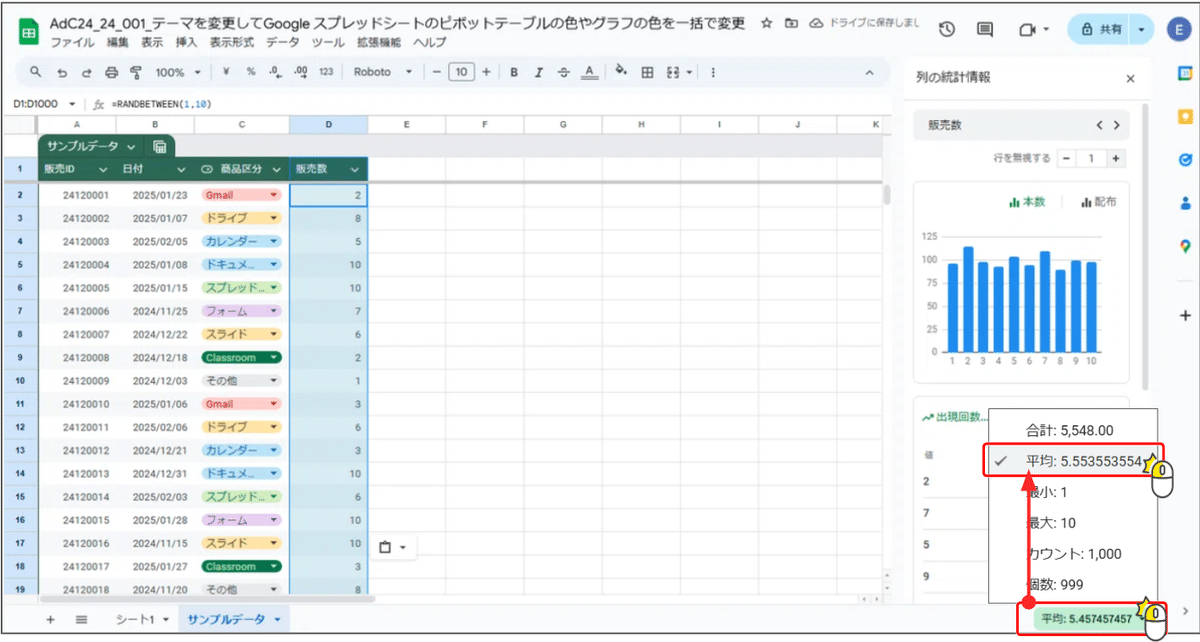Apply percent format

click(x=251, y=72)
